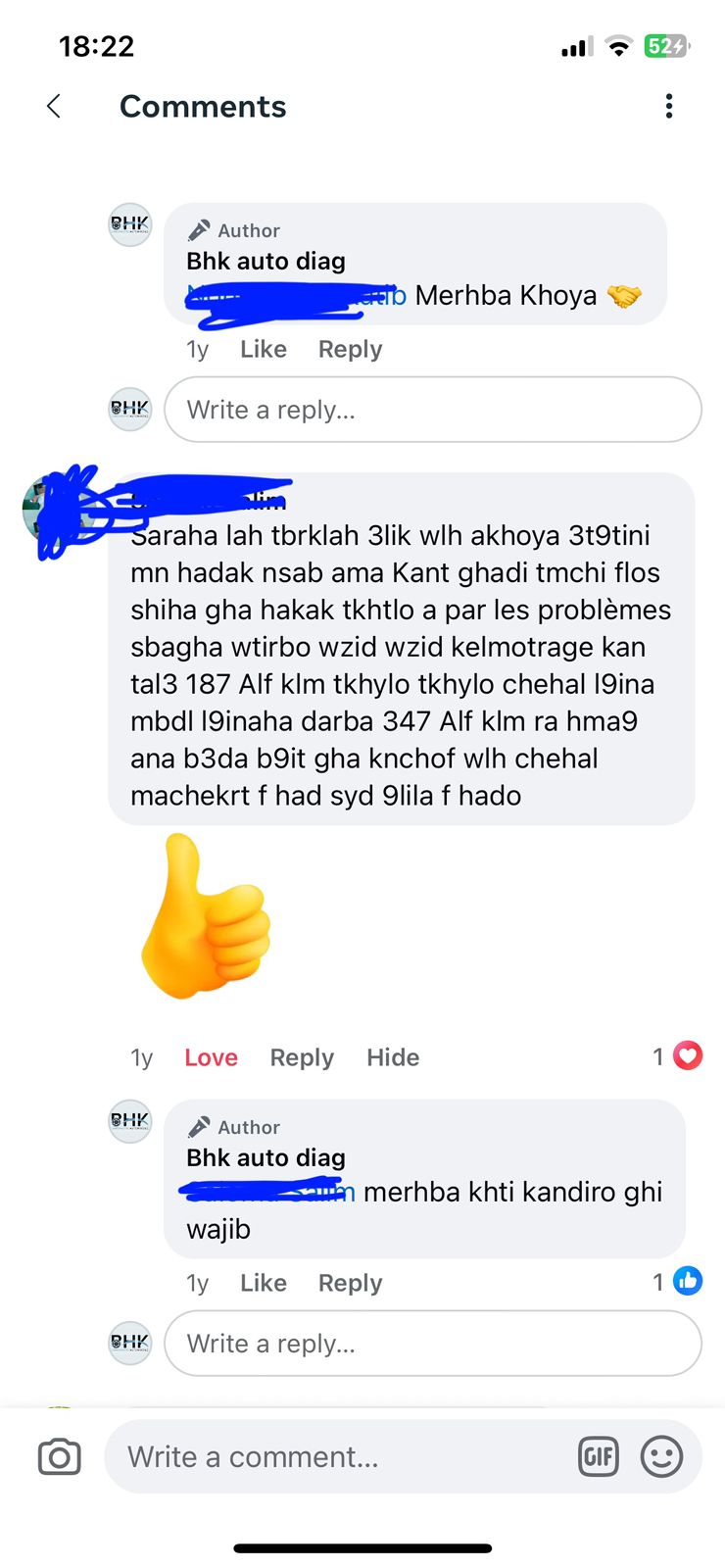Tap the camera icon to attach photo
This screenshot has width=725, height=1568.
click(x=60, y=1457)
